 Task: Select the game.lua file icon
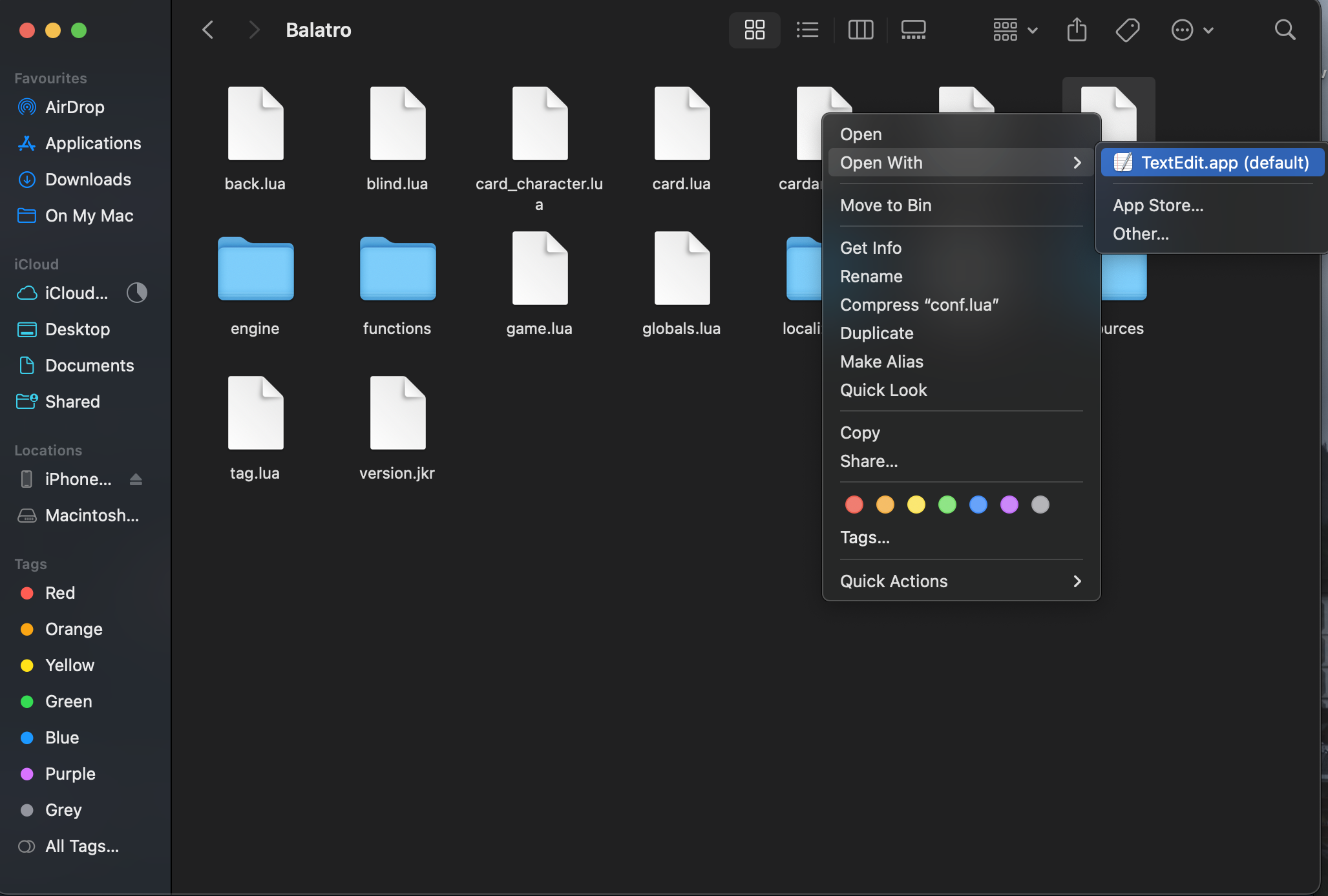[540, 268]
